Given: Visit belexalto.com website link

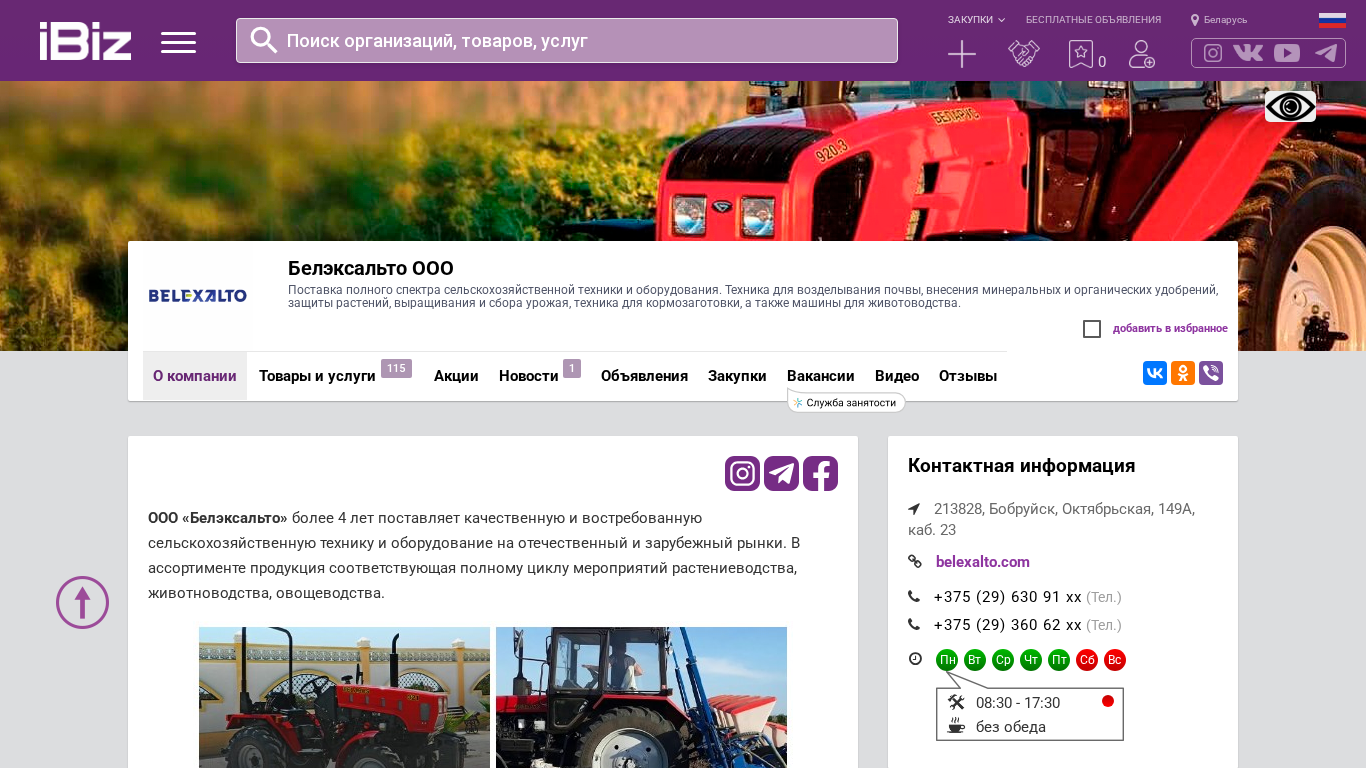Looking at the screenshot, I should (x=983, y=562).
